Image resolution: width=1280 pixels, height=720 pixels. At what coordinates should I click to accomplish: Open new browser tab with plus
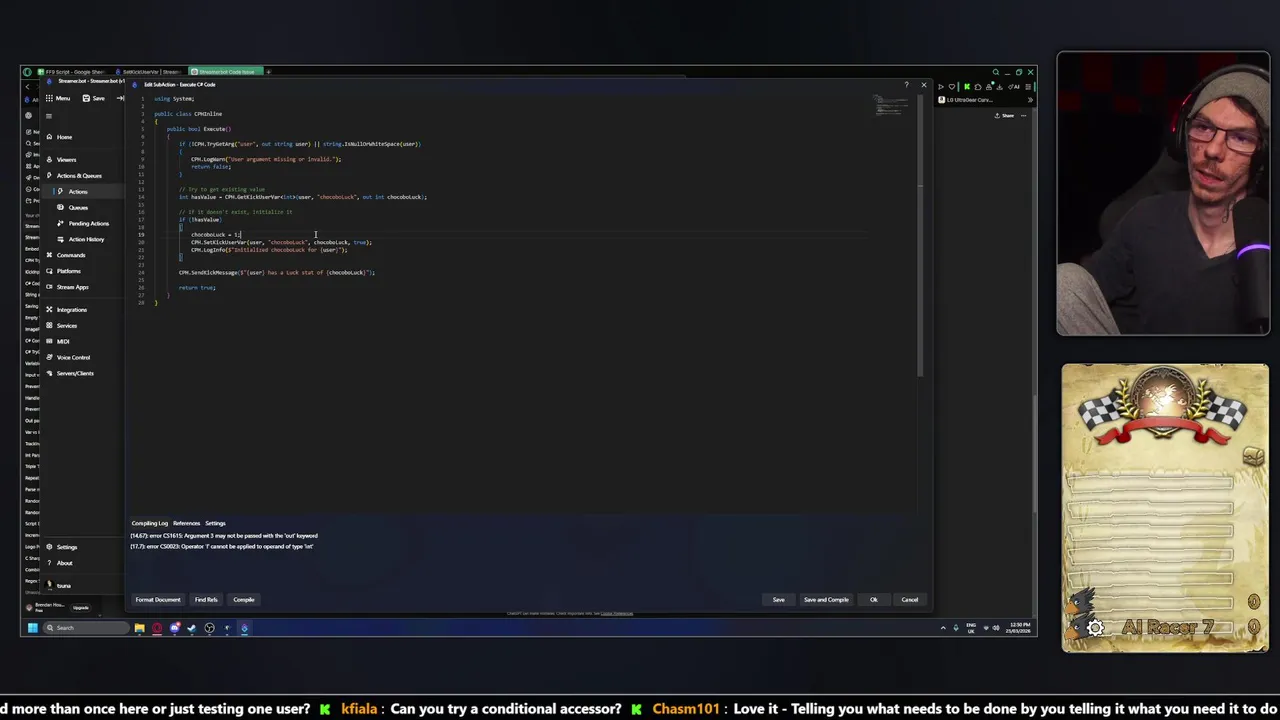click(x=268, y=72)
